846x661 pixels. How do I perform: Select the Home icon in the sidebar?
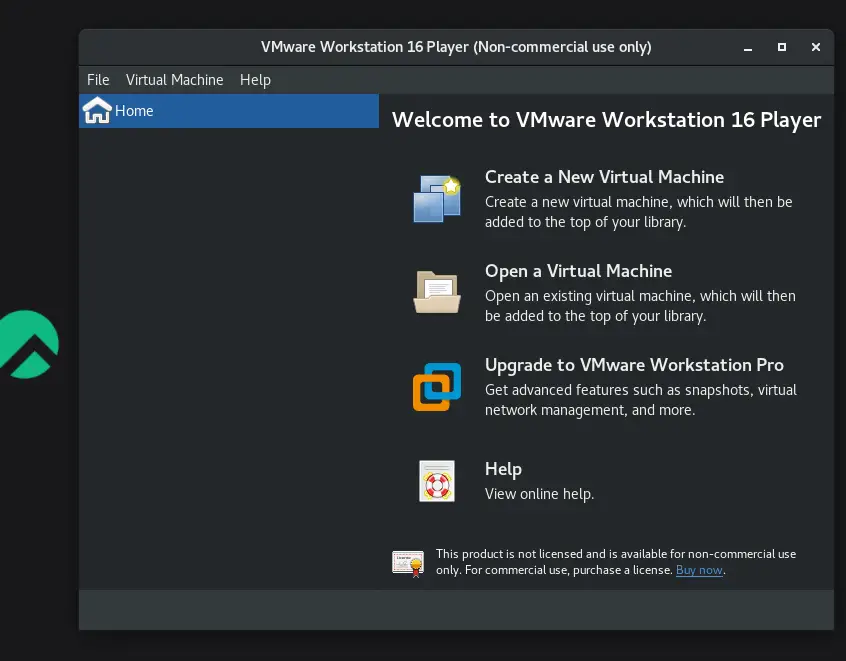96,110
